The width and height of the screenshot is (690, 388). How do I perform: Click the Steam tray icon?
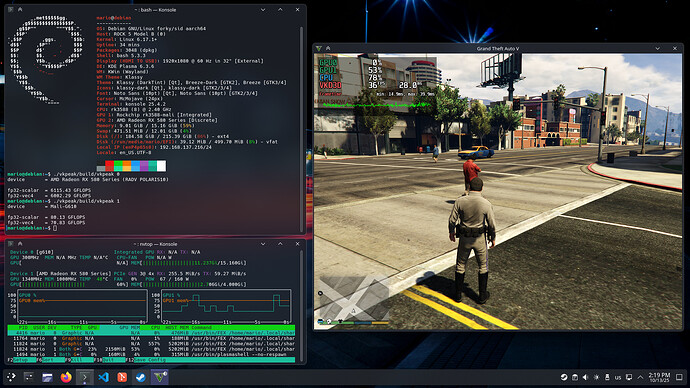pyautogui.click(x=564, y=377)
